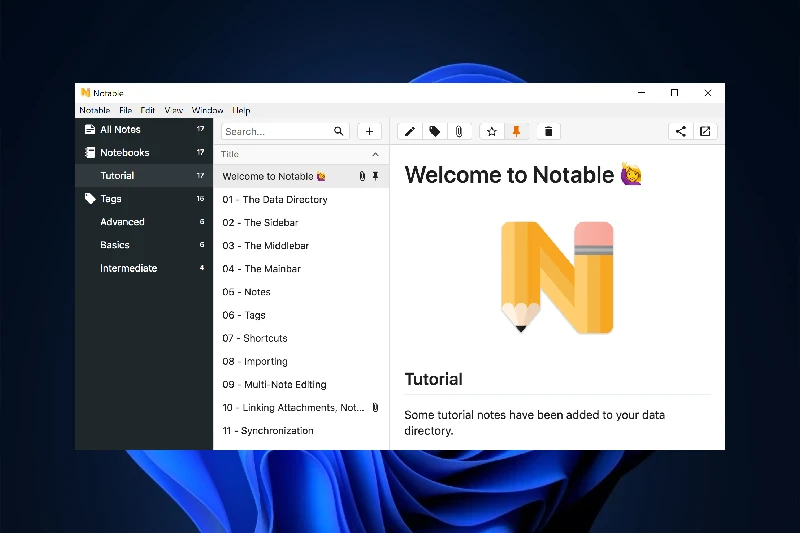Close the Notable window
800x533 pixels.
pos(708,93)
